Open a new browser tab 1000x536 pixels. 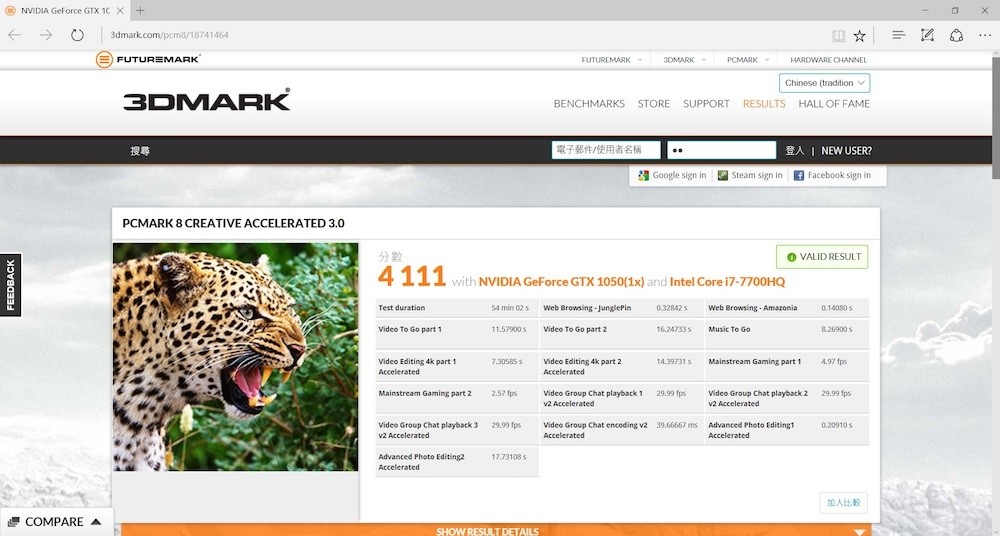(140, 10)
